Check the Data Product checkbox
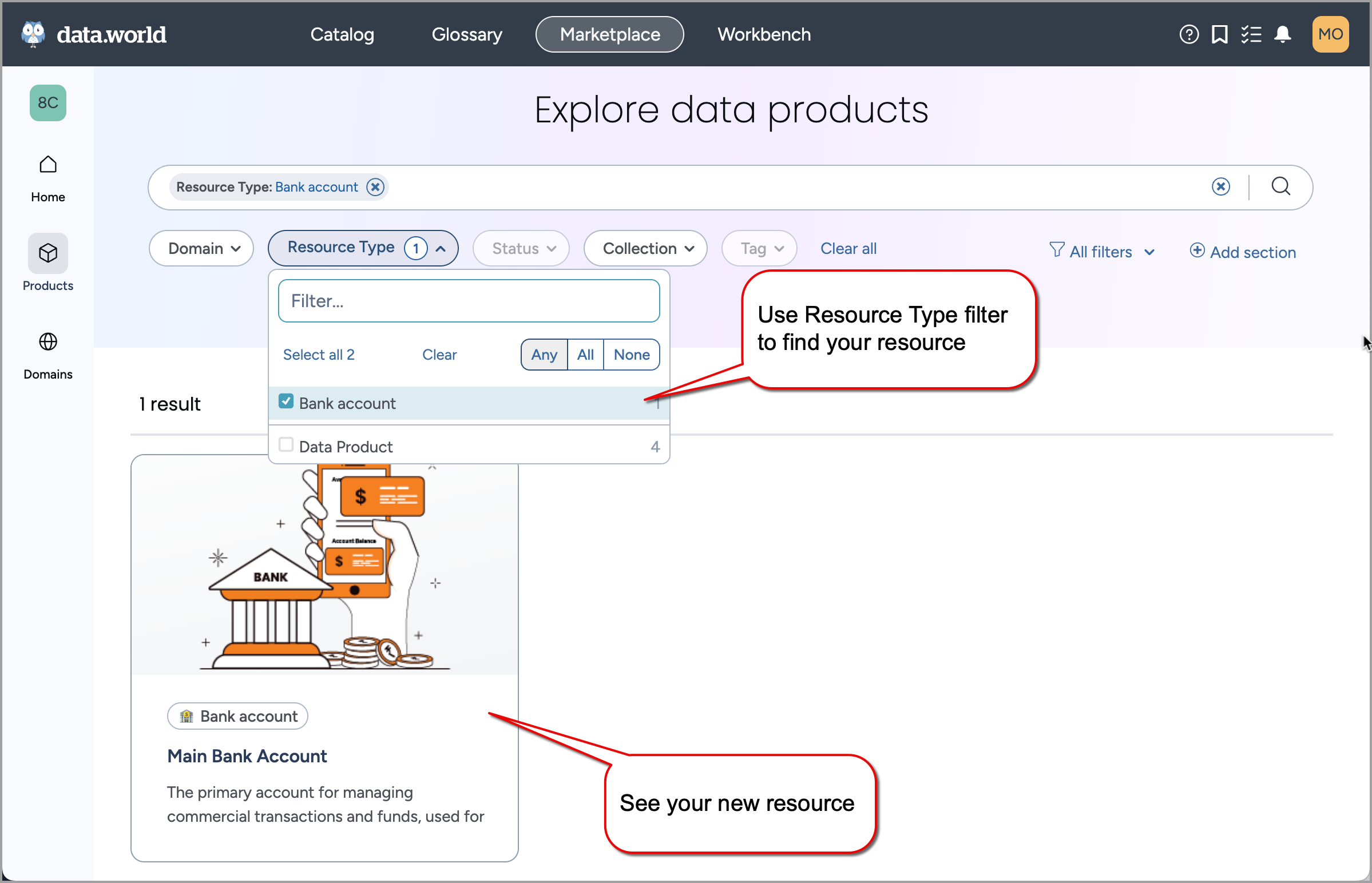This screenshot has width=1372, height=883. (285, 445)
